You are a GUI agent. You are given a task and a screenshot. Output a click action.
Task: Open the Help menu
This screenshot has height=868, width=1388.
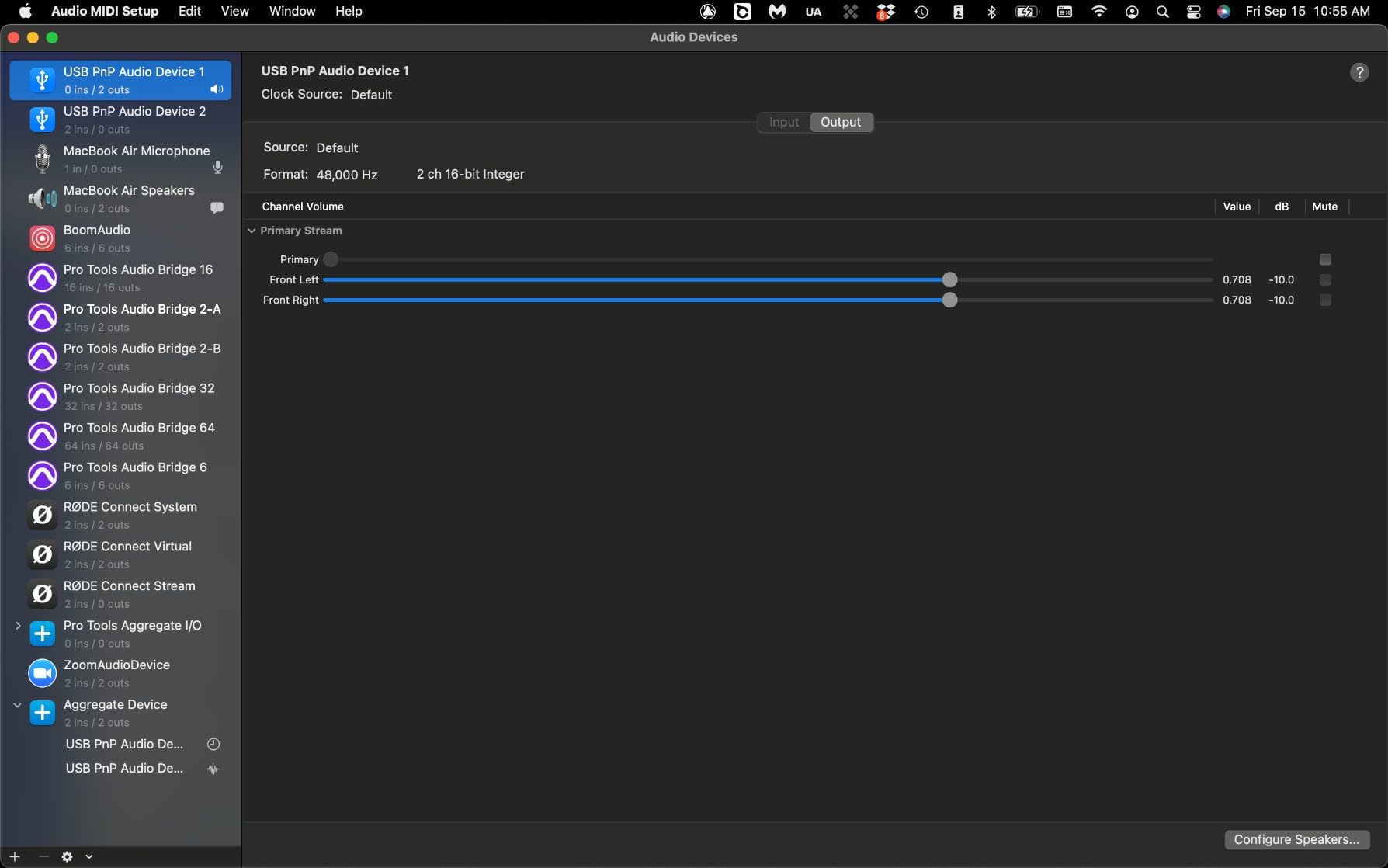click(x=349, y=11)
